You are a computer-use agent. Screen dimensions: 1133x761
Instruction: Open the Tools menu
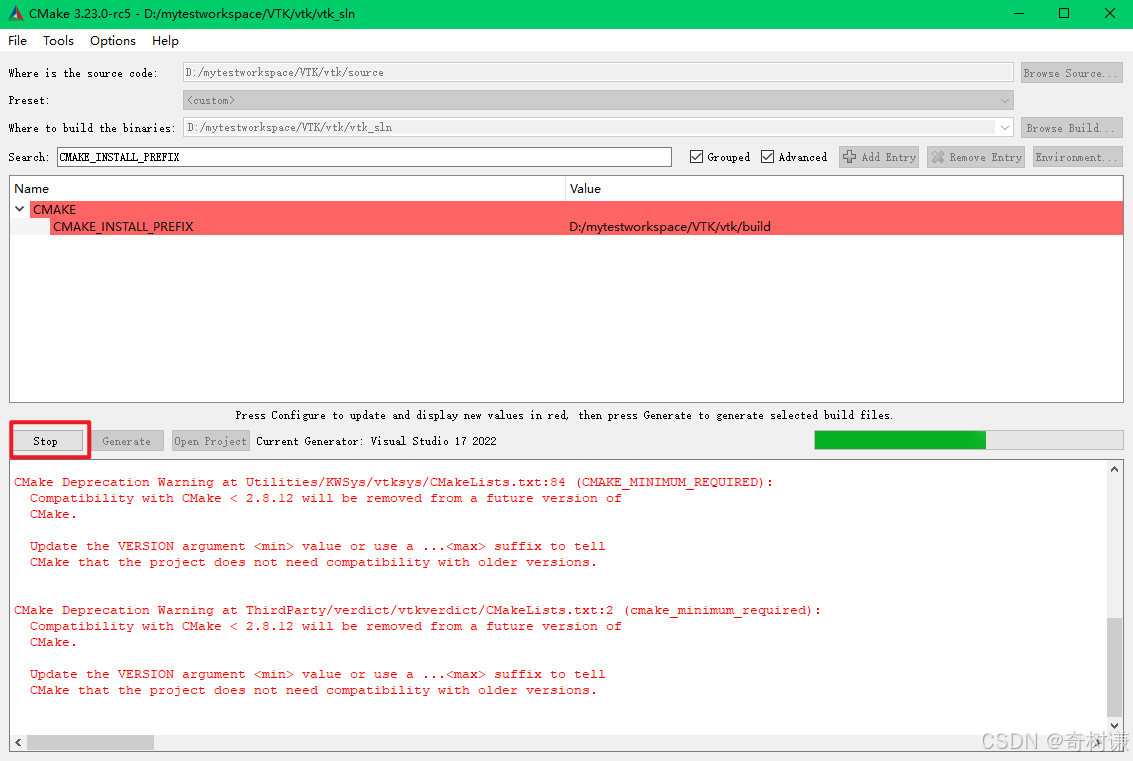click(x=58, y=40)
